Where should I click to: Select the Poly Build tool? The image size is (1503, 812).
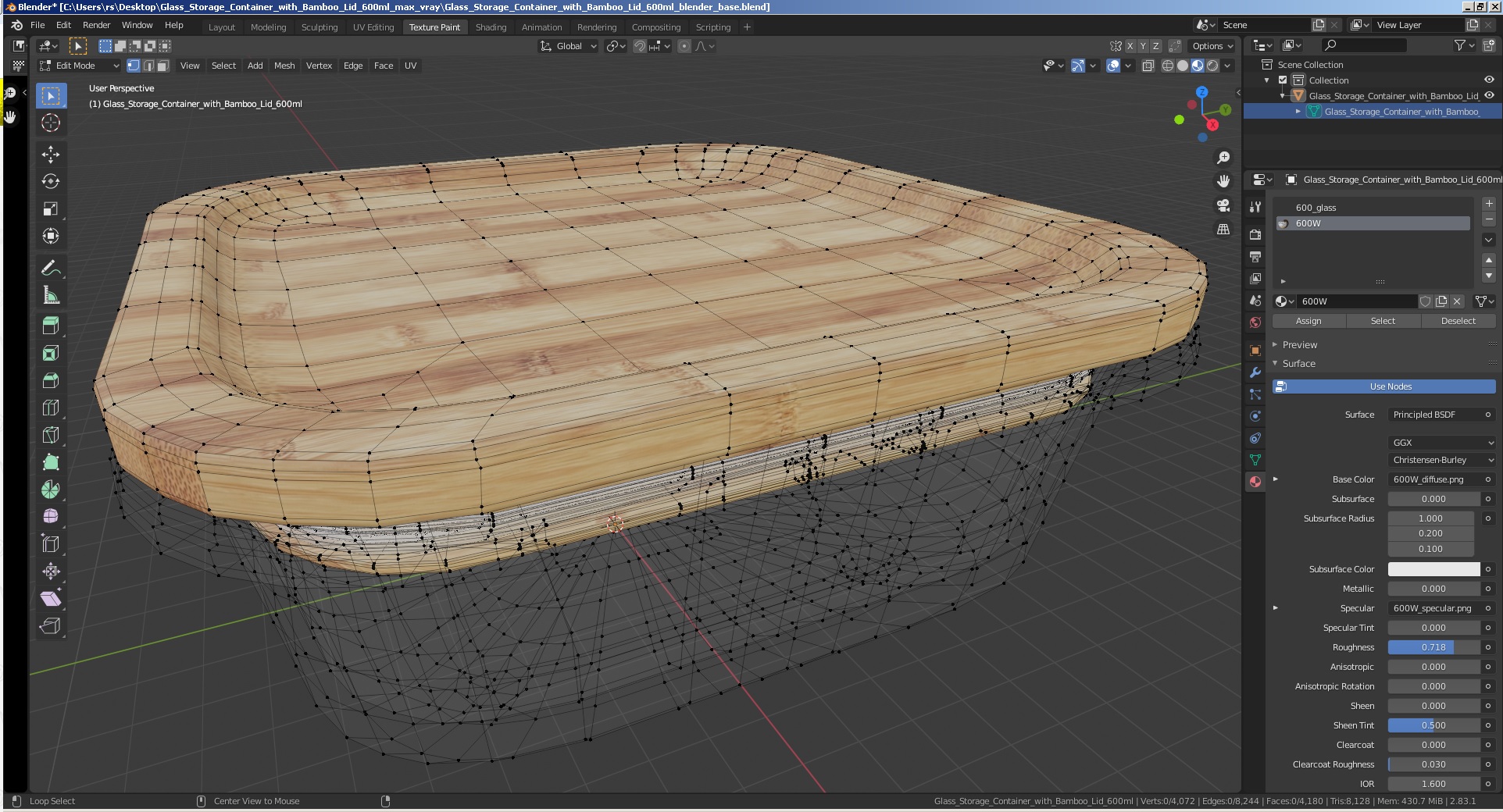pos(51,462)
